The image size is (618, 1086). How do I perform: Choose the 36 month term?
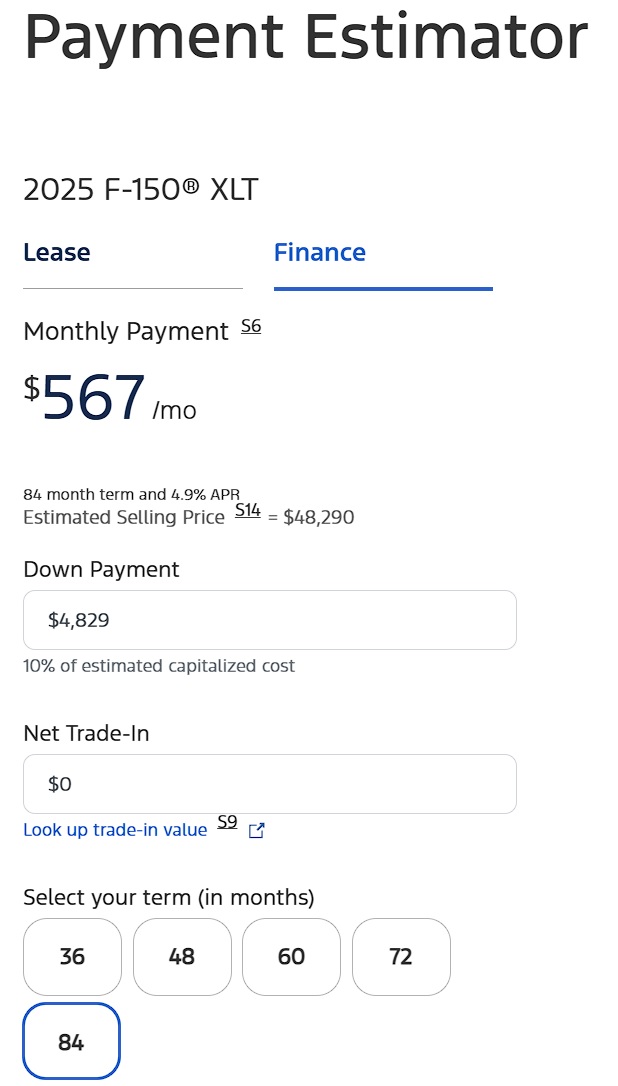pos(72,957)
